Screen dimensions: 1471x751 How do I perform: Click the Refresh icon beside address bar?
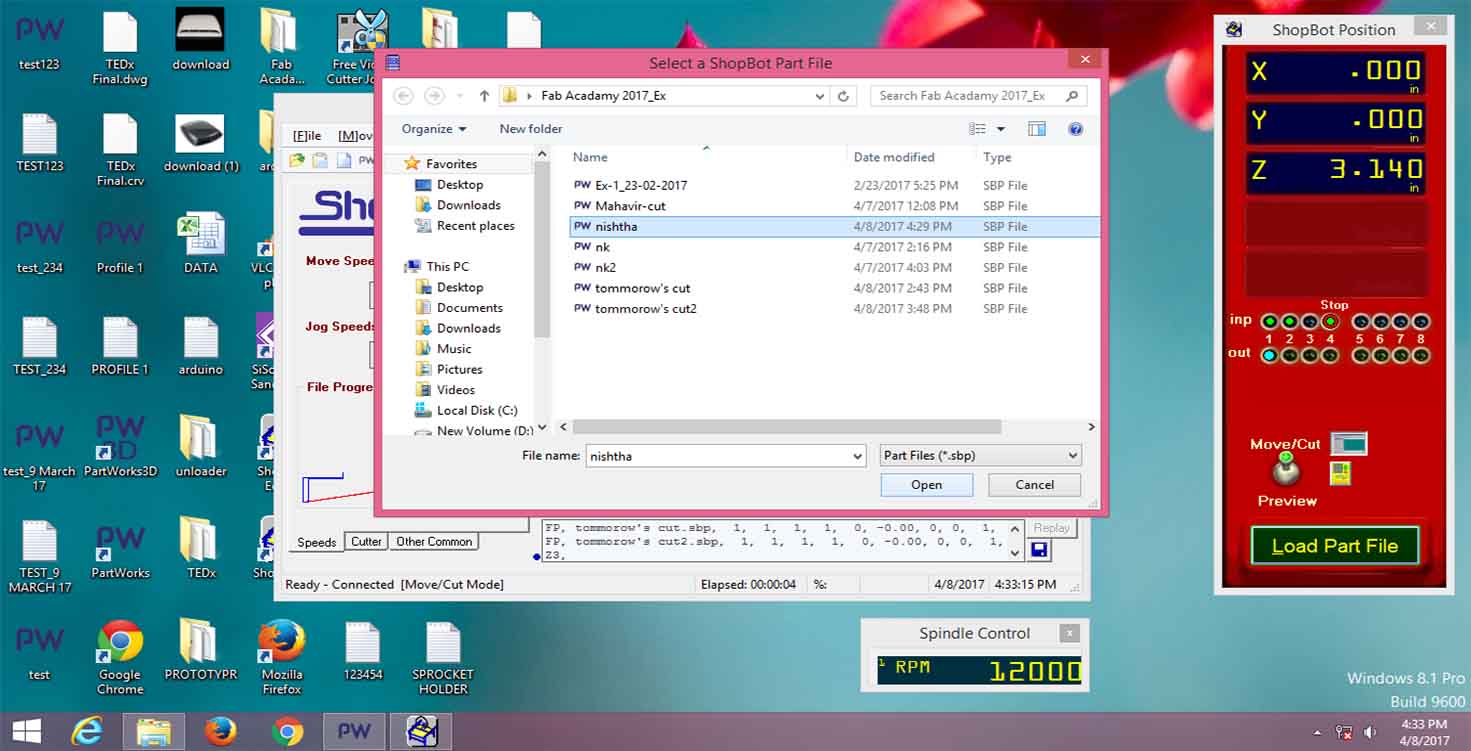843,96
